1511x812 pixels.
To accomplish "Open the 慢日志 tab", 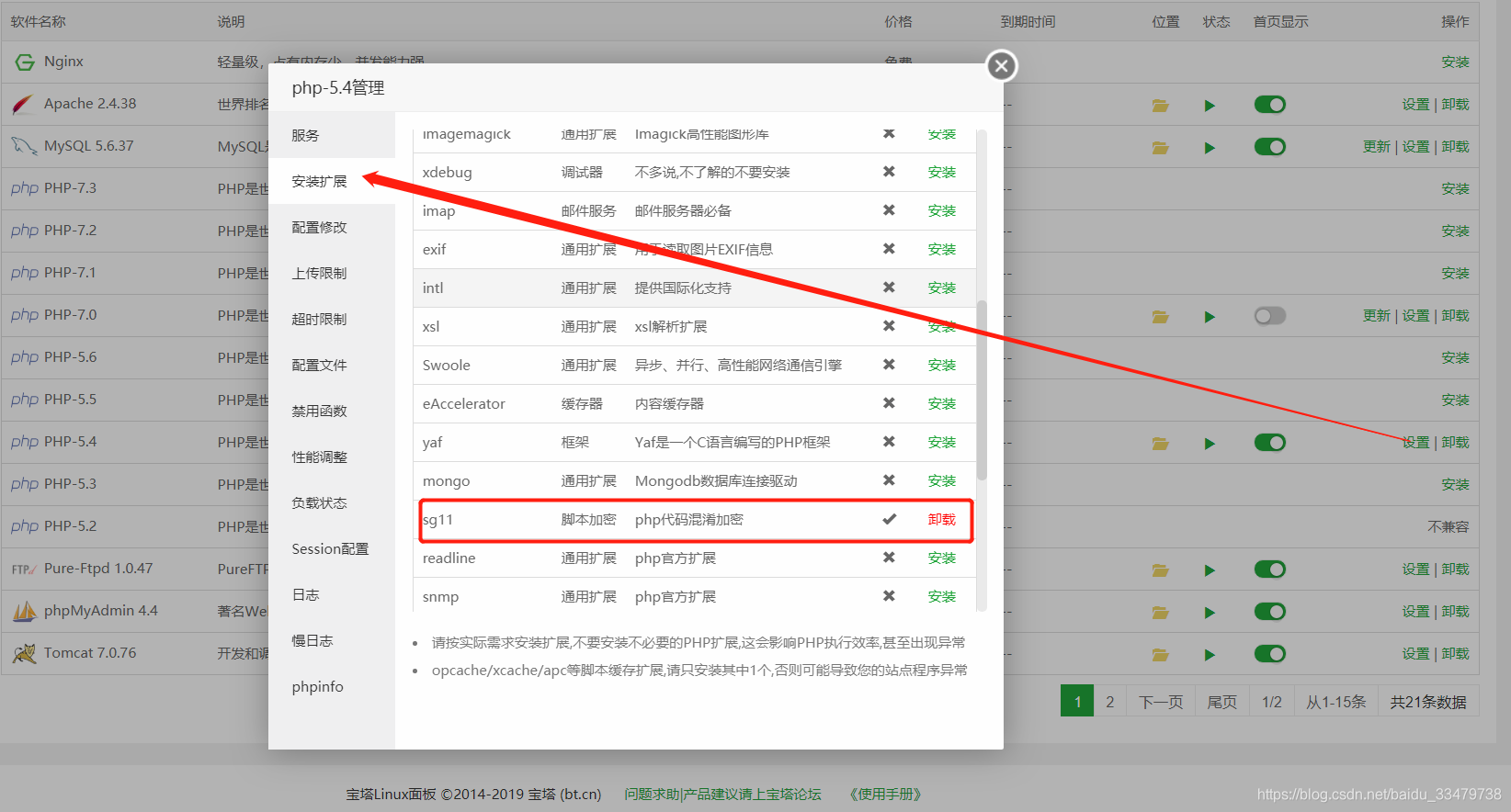I will [332, 640].
